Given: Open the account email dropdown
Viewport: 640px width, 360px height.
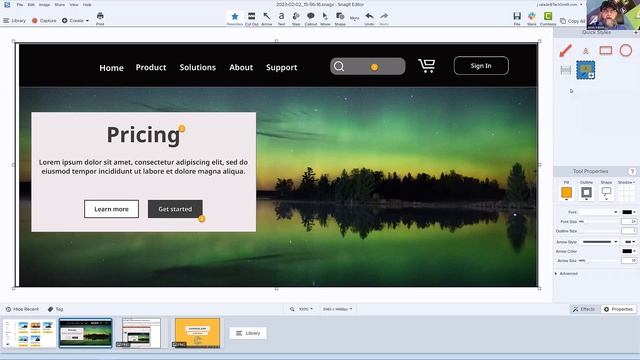Looking at the screenshot, I should tap(560, 4).
